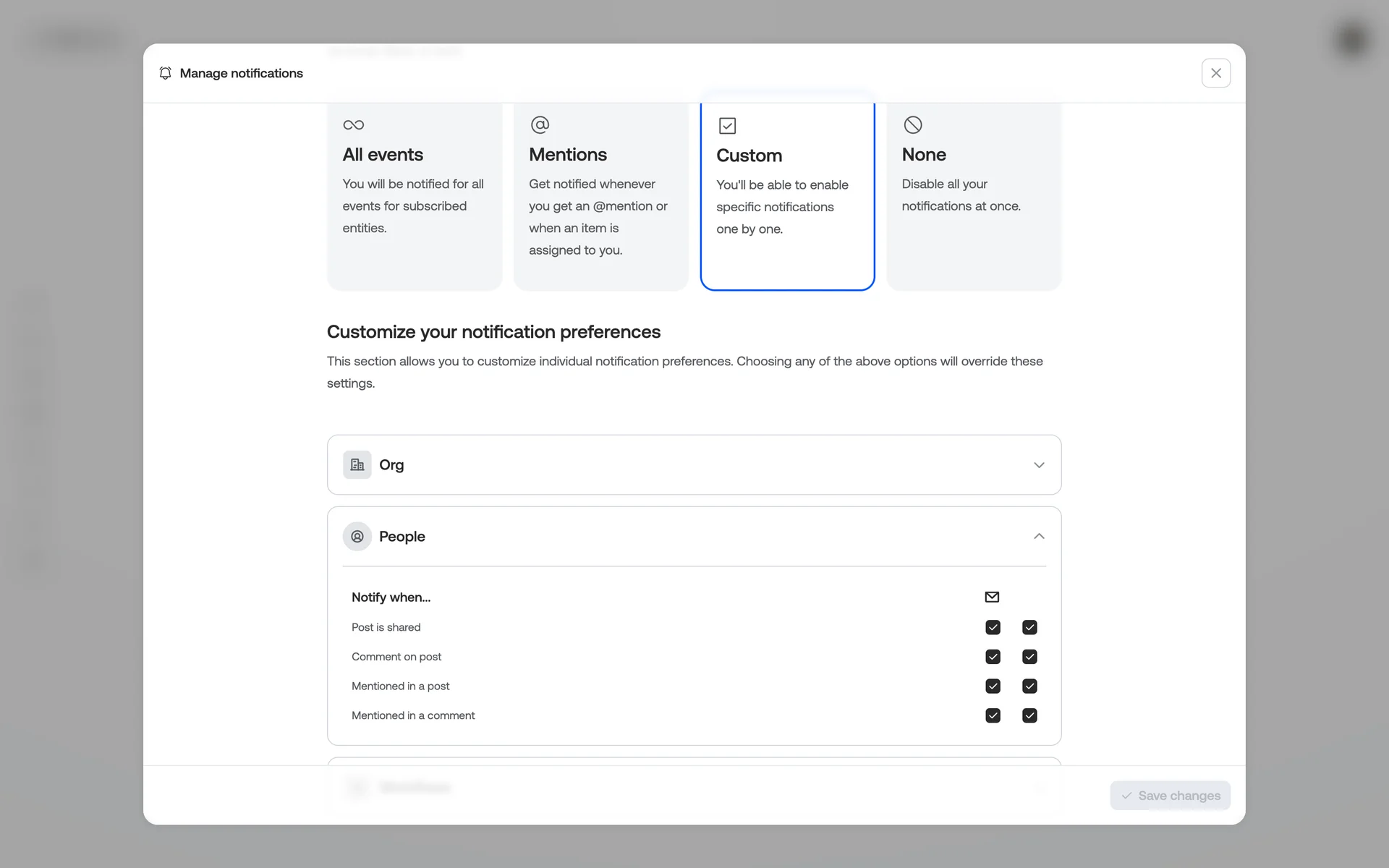Viewport: 1389px width, 868px height.
Task: Collapse the People section chevron
Action: [1039, 537]
